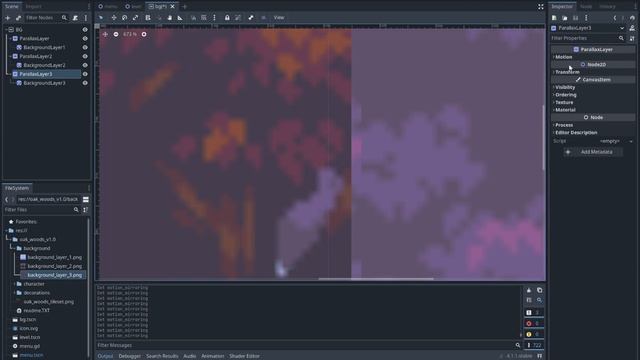Toggle visibility of ParallaxLayer3 node
Viewport: 640px width, 360px height.
coord(85,74)
